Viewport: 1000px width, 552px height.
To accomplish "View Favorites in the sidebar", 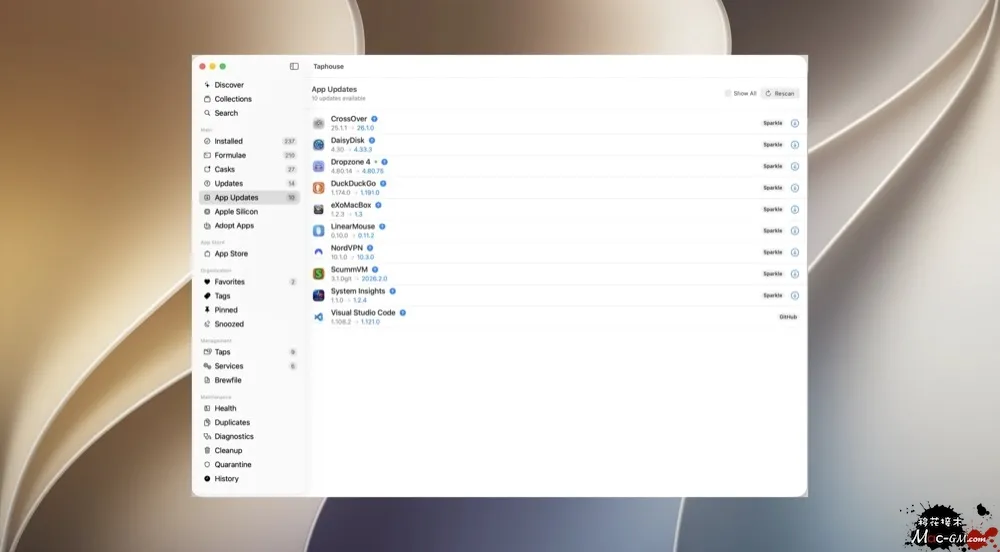I will (249, 282).
